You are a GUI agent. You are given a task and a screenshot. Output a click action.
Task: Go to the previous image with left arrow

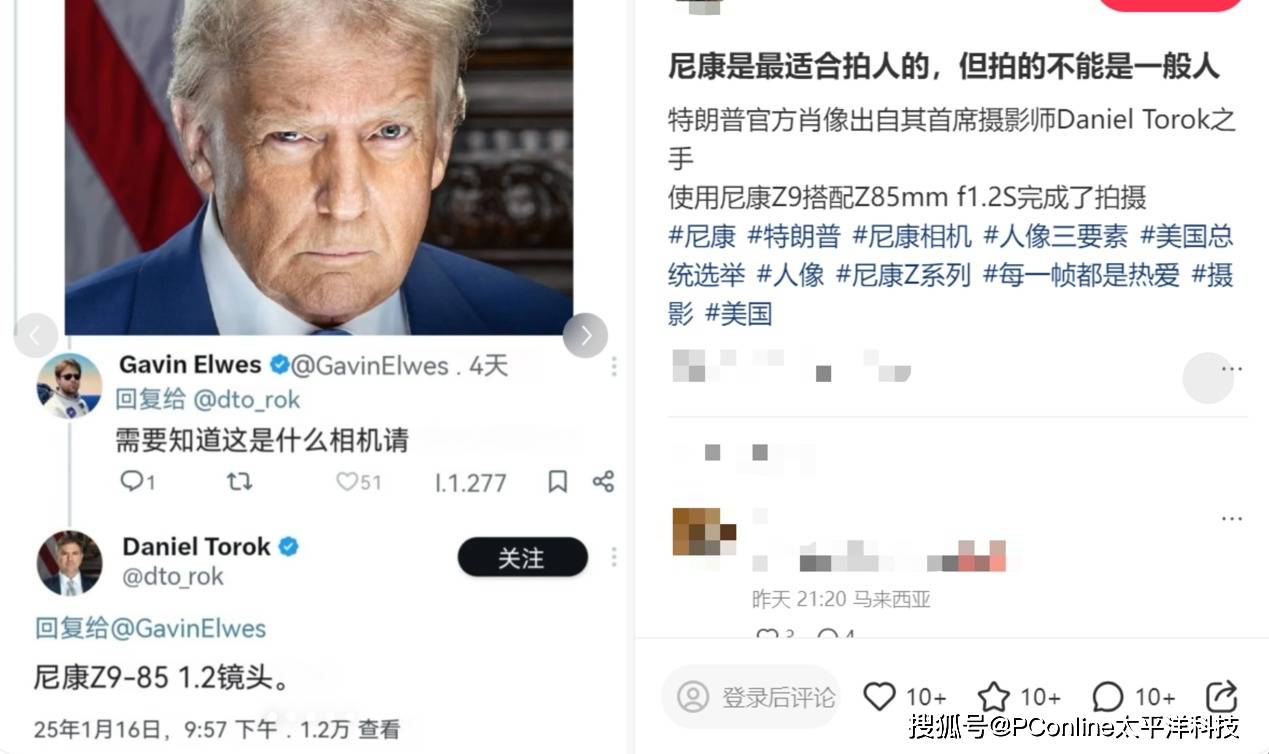point(36,335)
